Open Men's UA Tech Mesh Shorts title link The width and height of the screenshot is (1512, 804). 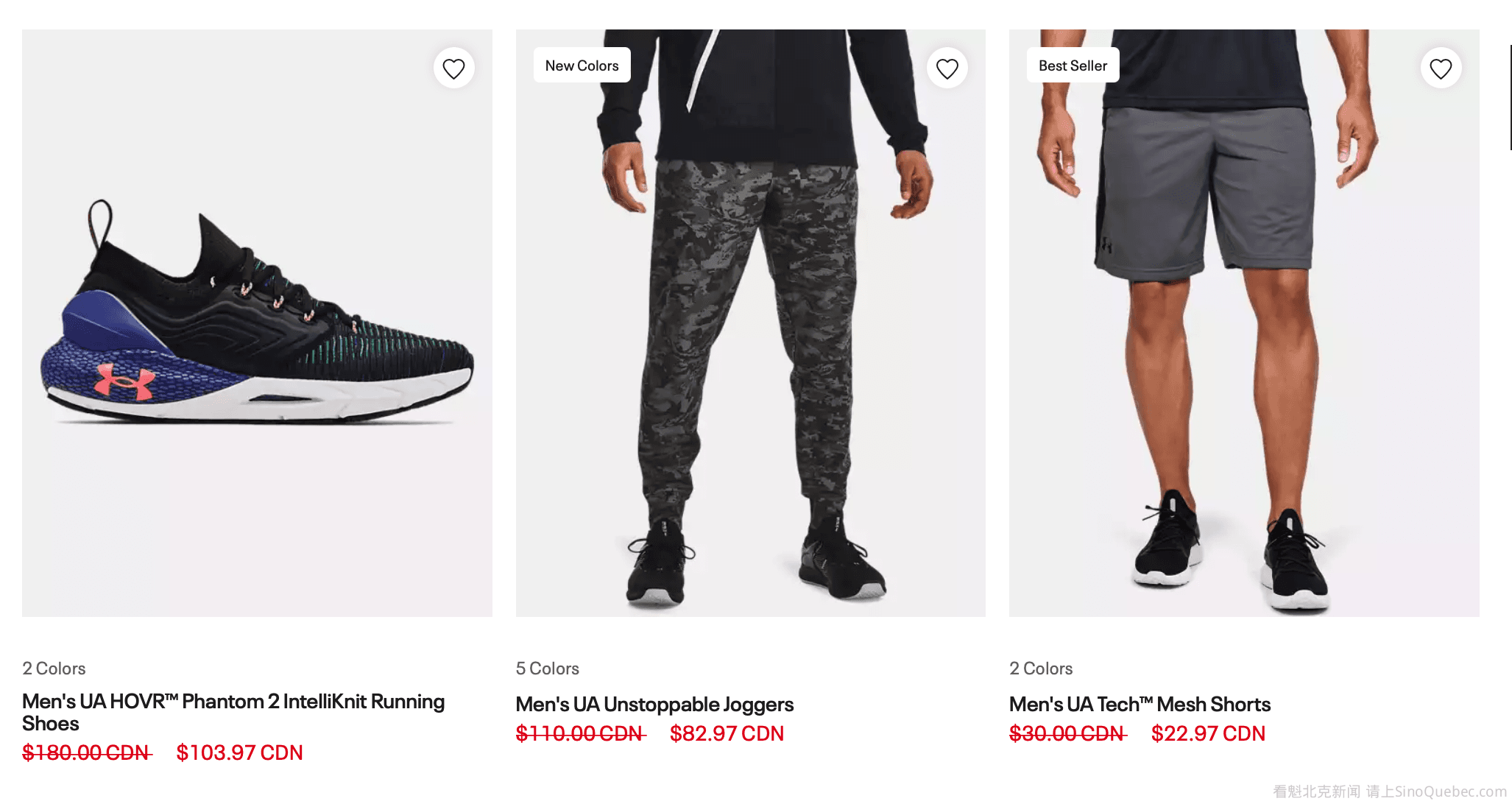1140,705
